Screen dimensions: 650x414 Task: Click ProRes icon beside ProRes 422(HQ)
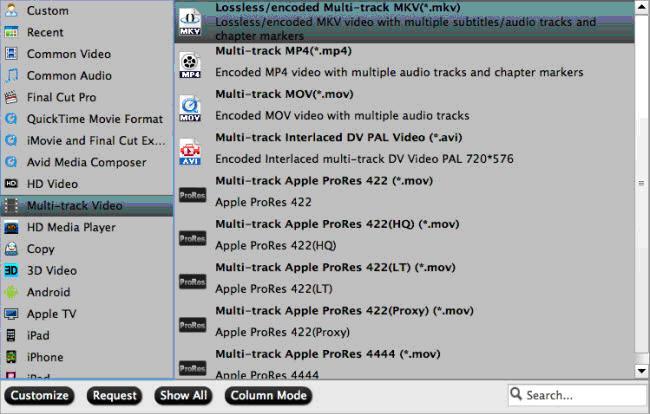(x=192, y=238)
